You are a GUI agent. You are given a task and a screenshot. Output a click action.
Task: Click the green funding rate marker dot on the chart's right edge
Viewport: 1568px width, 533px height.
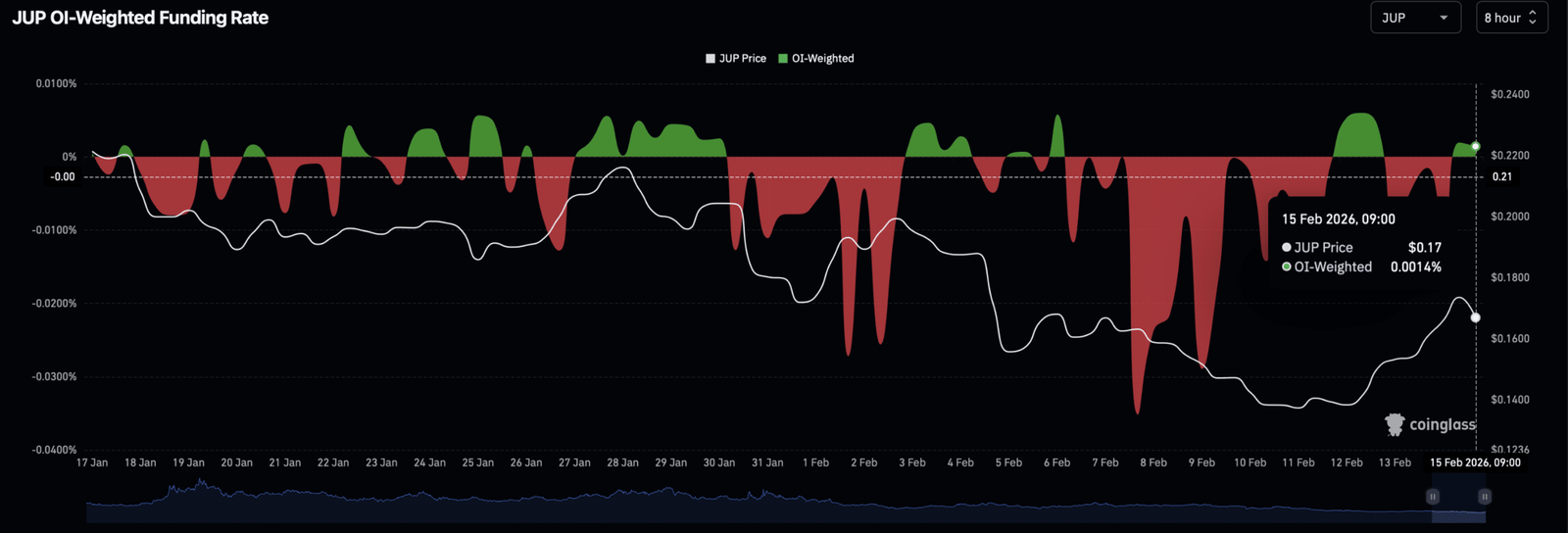click(x=1476, y=146)
